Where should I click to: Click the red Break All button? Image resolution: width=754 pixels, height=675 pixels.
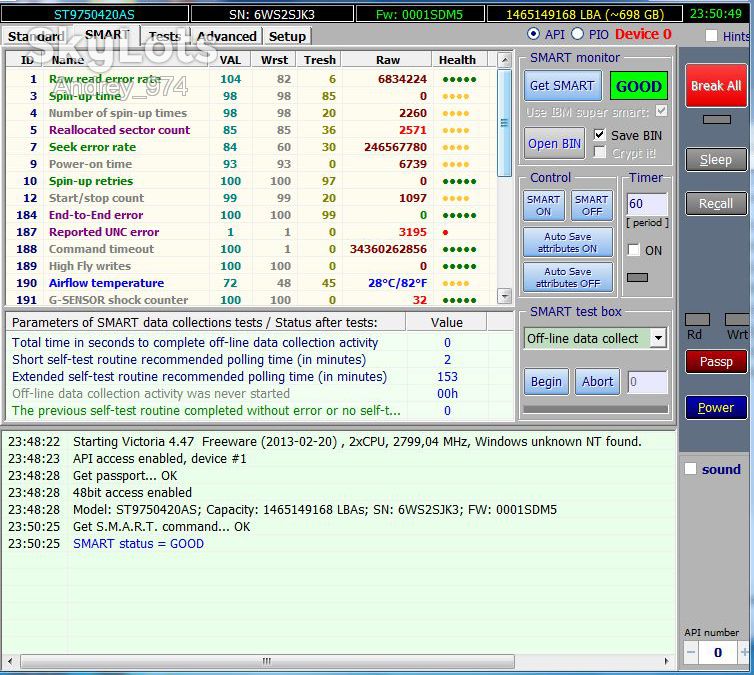pyautogui.click(x=716, y=86)
